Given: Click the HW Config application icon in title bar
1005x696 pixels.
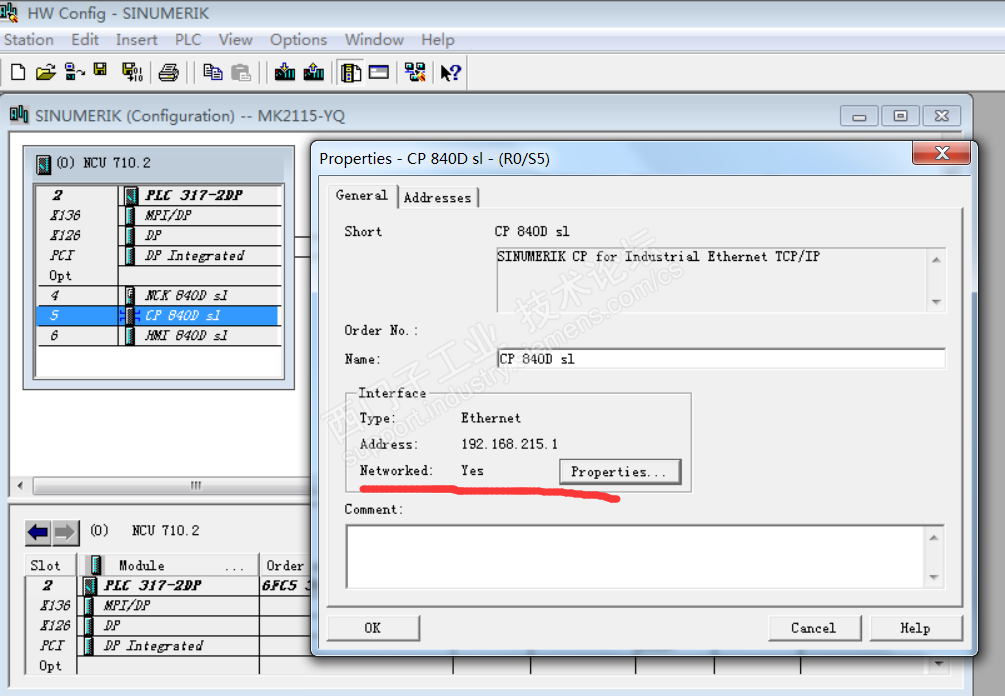Looking at the screenshot, I should (x=9, y=12).
